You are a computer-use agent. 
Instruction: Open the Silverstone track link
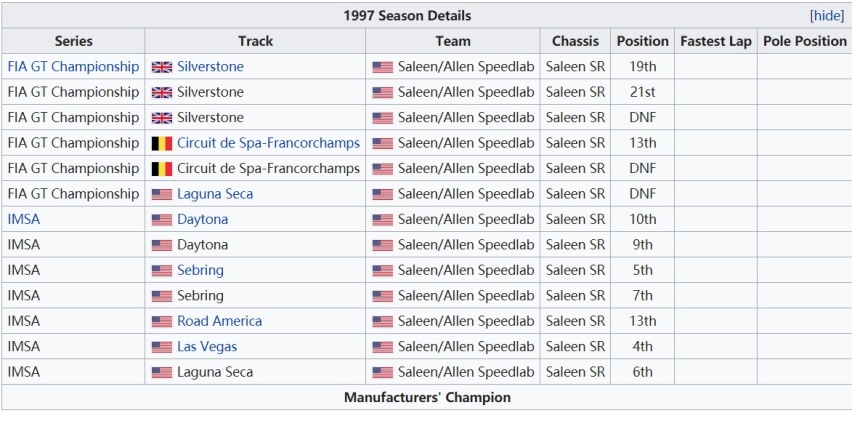pos(210,66)
